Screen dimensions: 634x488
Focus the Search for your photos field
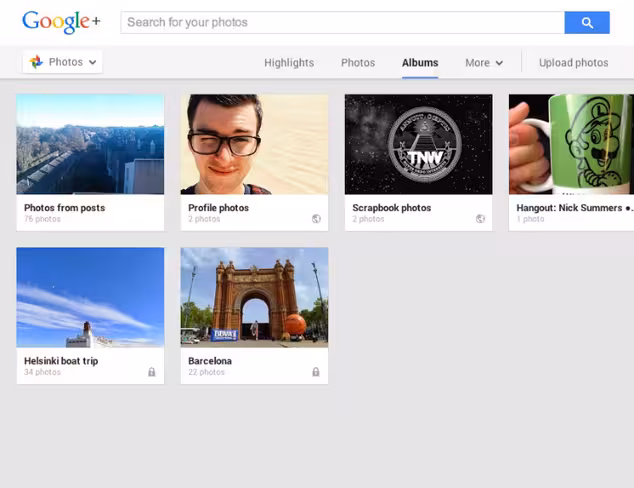tap(342, 23)
